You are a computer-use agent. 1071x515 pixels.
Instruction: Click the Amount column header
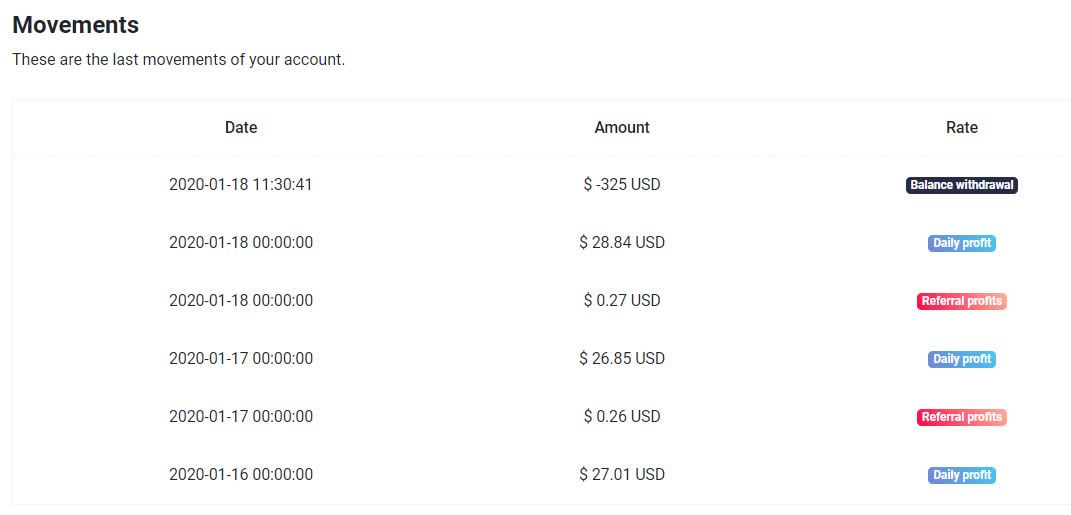point(622,127)
